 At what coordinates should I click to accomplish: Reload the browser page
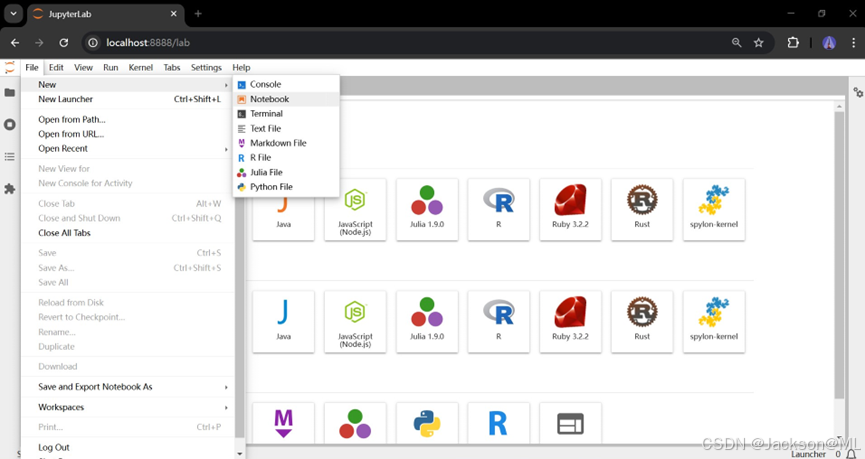tap(64, 42)
